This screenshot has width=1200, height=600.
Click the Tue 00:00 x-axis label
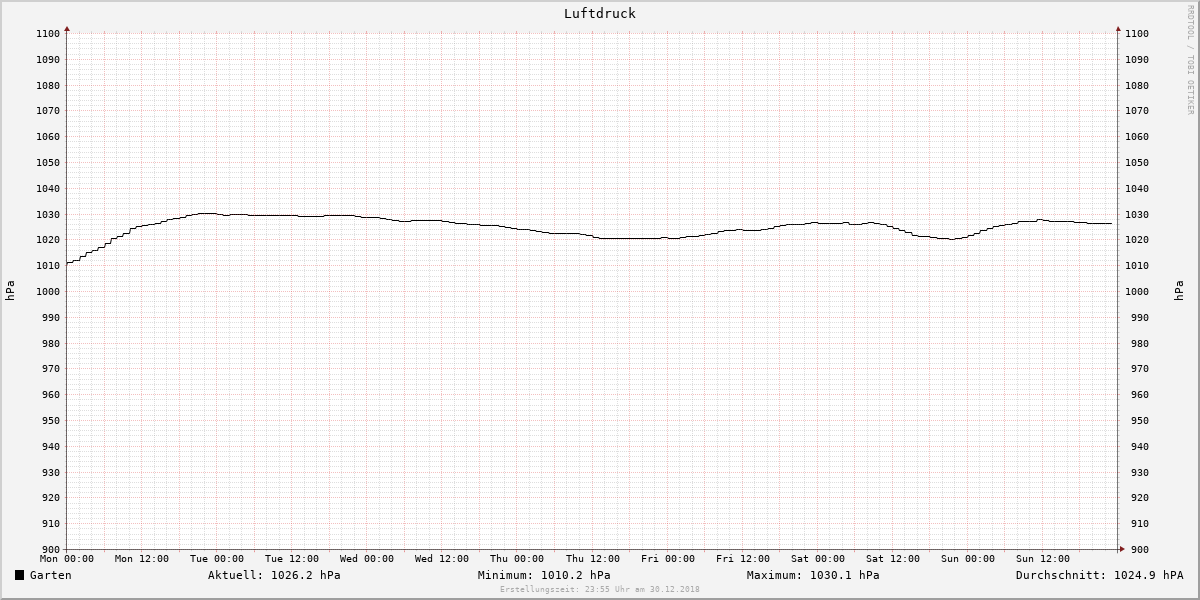(x=217, y=559)
